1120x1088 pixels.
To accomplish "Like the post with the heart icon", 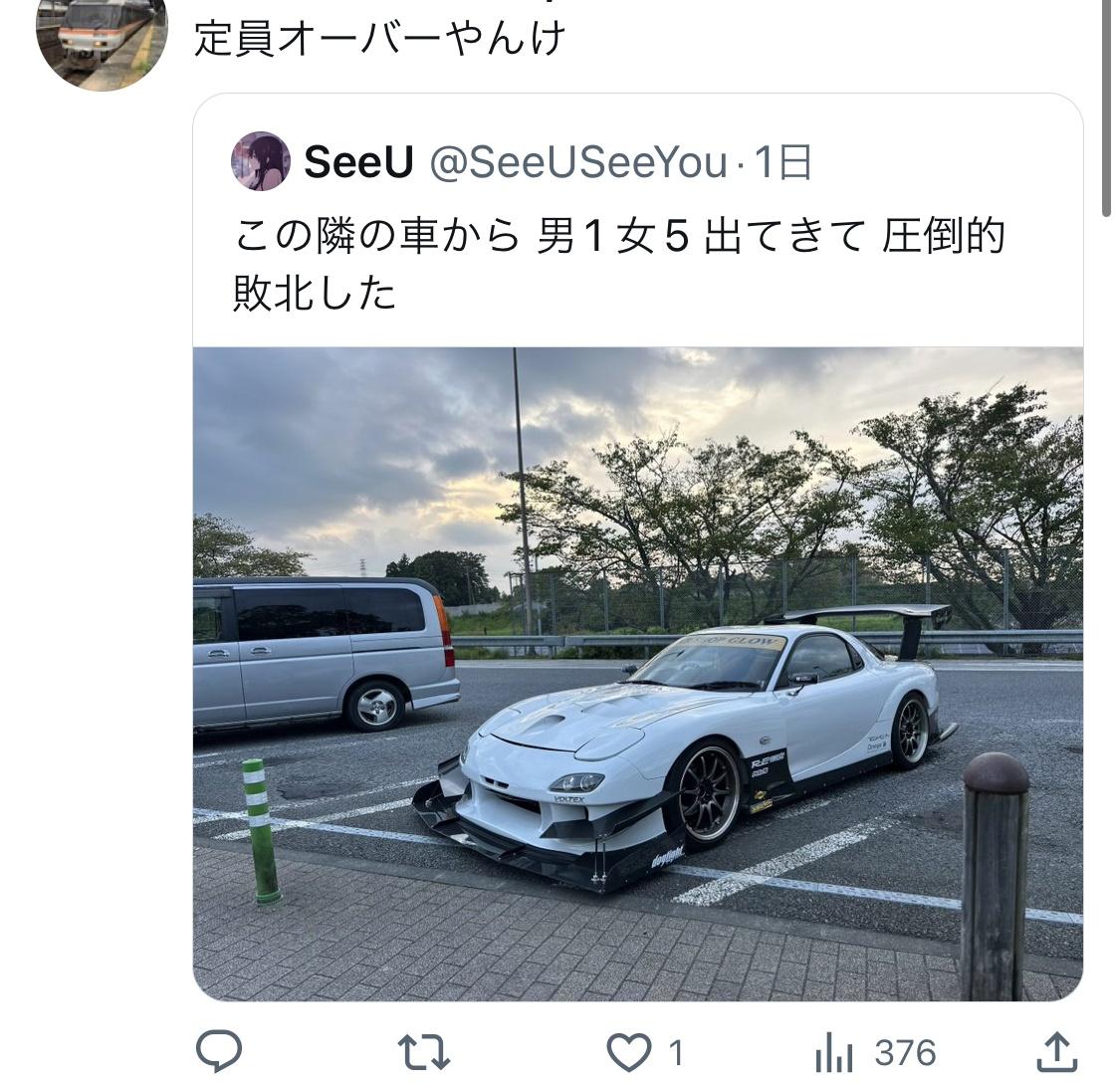I will 628,1053.
